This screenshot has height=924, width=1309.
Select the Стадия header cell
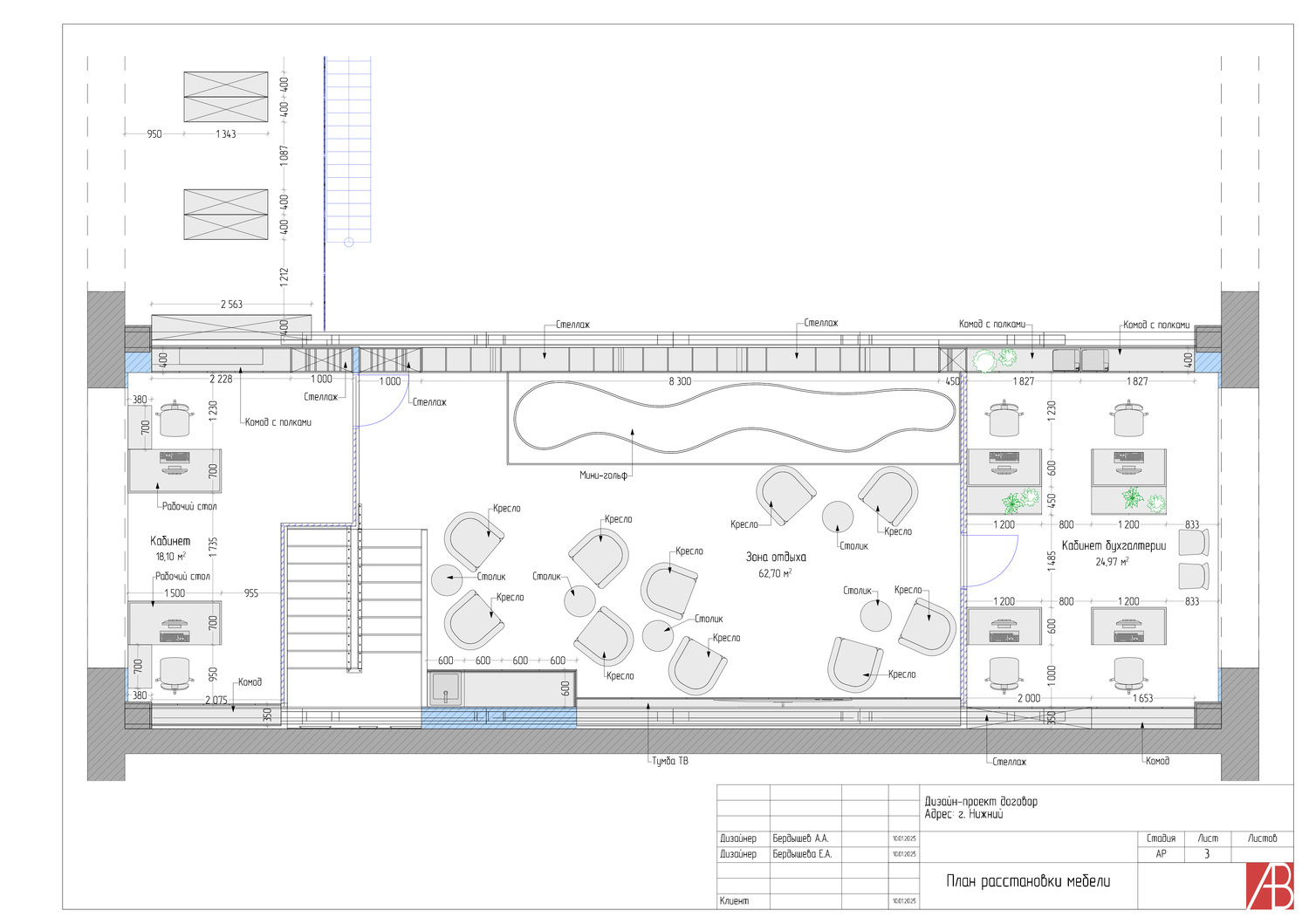point(1161,838)
